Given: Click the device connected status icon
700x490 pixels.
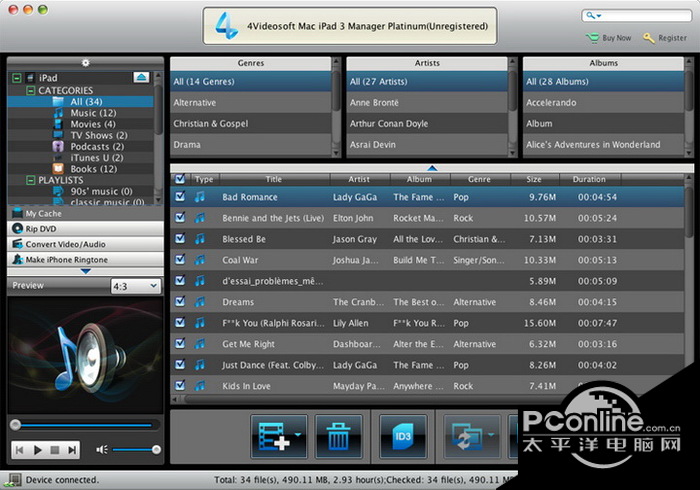Looking at the screenshot, I should click(13, 480).
